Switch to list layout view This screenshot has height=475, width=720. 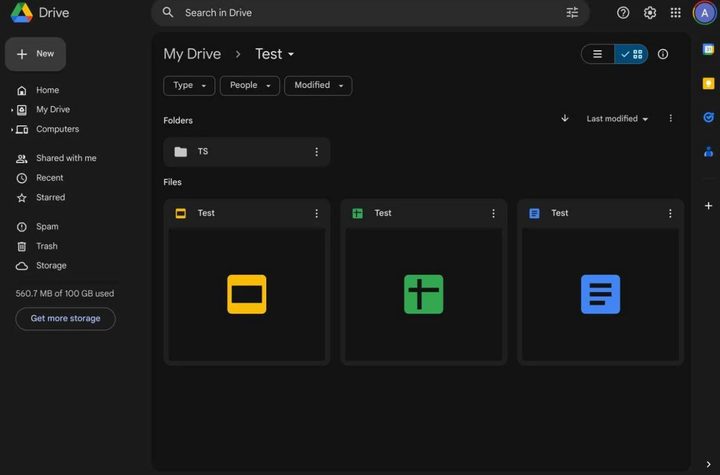coord(598,54)
